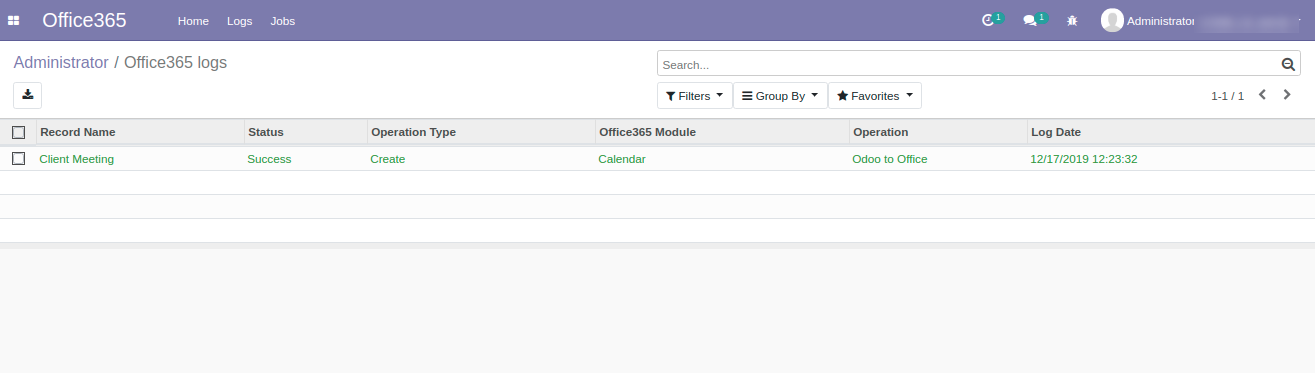
Task: Go to next page arrow
Action: pos(1288,95)
